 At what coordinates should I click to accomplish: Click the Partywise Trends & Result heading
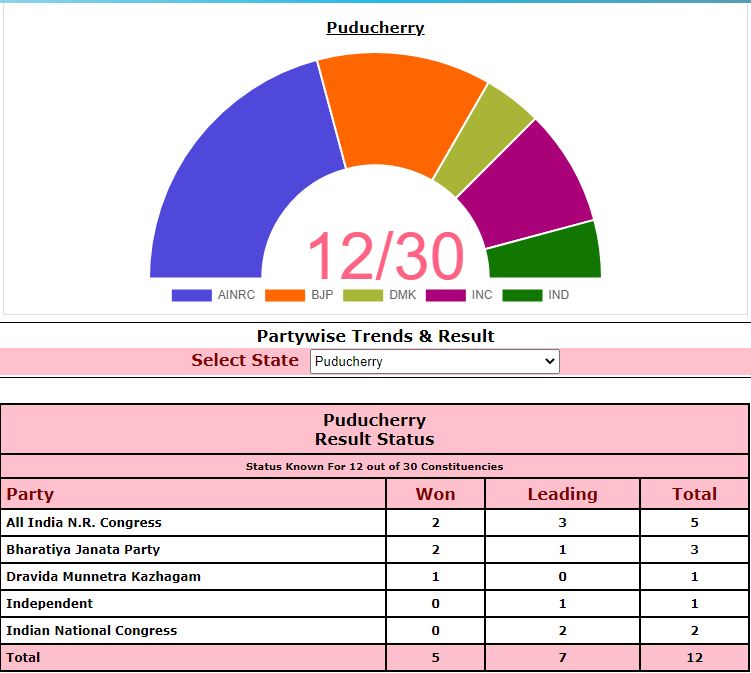(376, 336)
